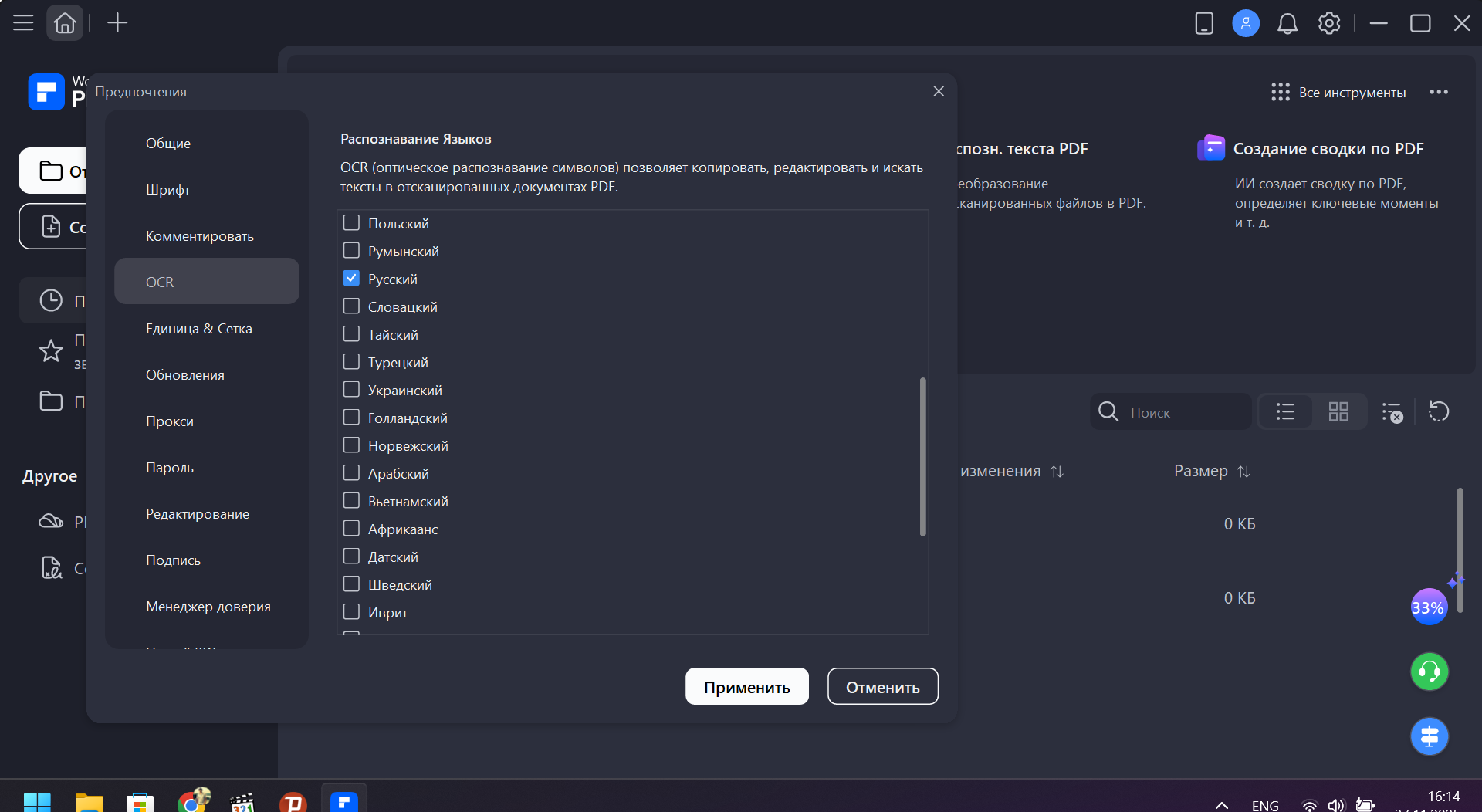Open the settings gear icon

1328,23
